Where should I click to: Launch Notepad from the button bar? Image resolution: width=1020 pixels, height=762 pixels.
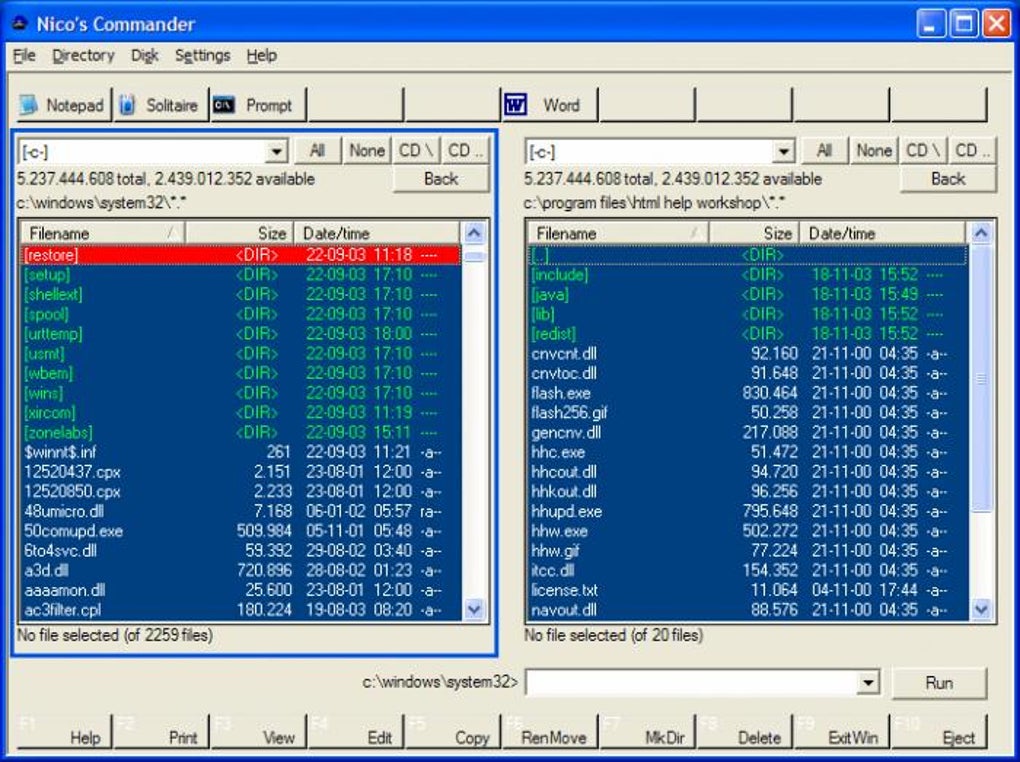click(64, 105)
